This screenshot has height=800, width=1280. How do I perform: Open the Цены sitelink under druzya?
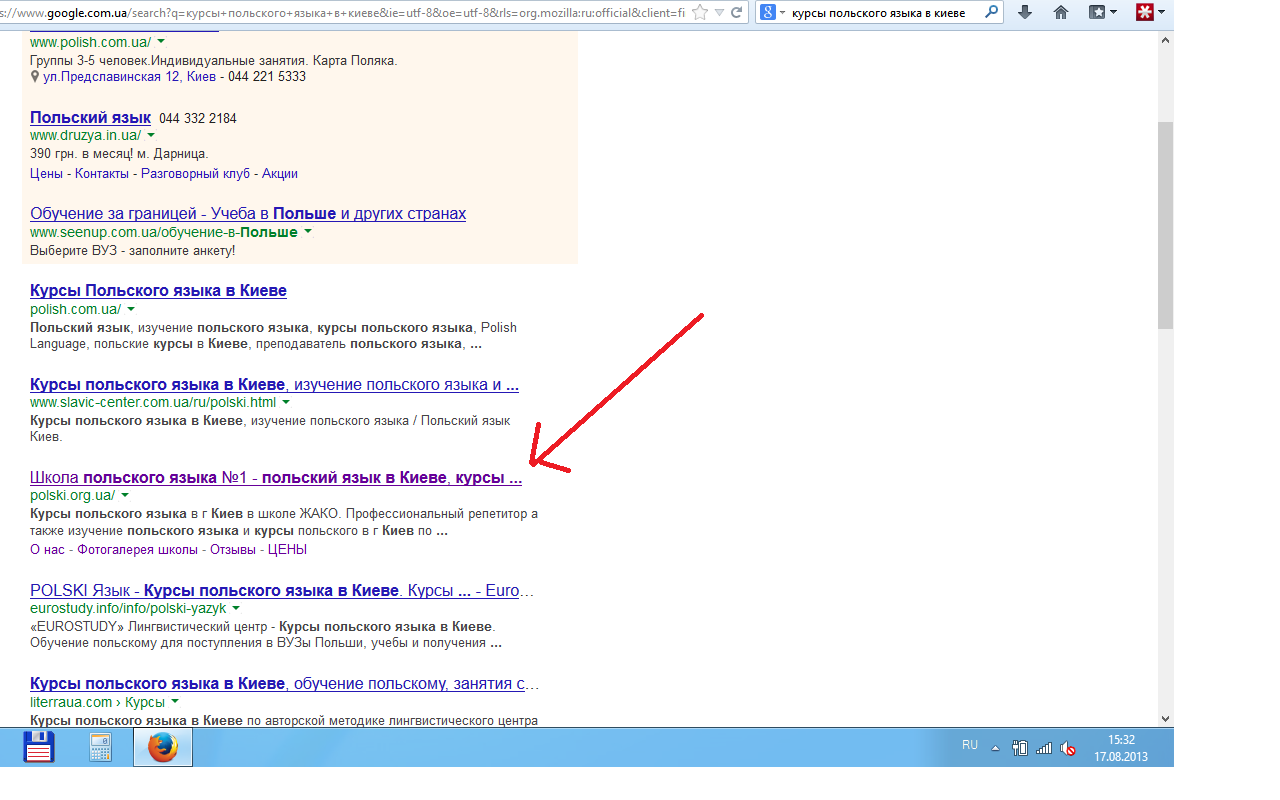pos(46,173)
